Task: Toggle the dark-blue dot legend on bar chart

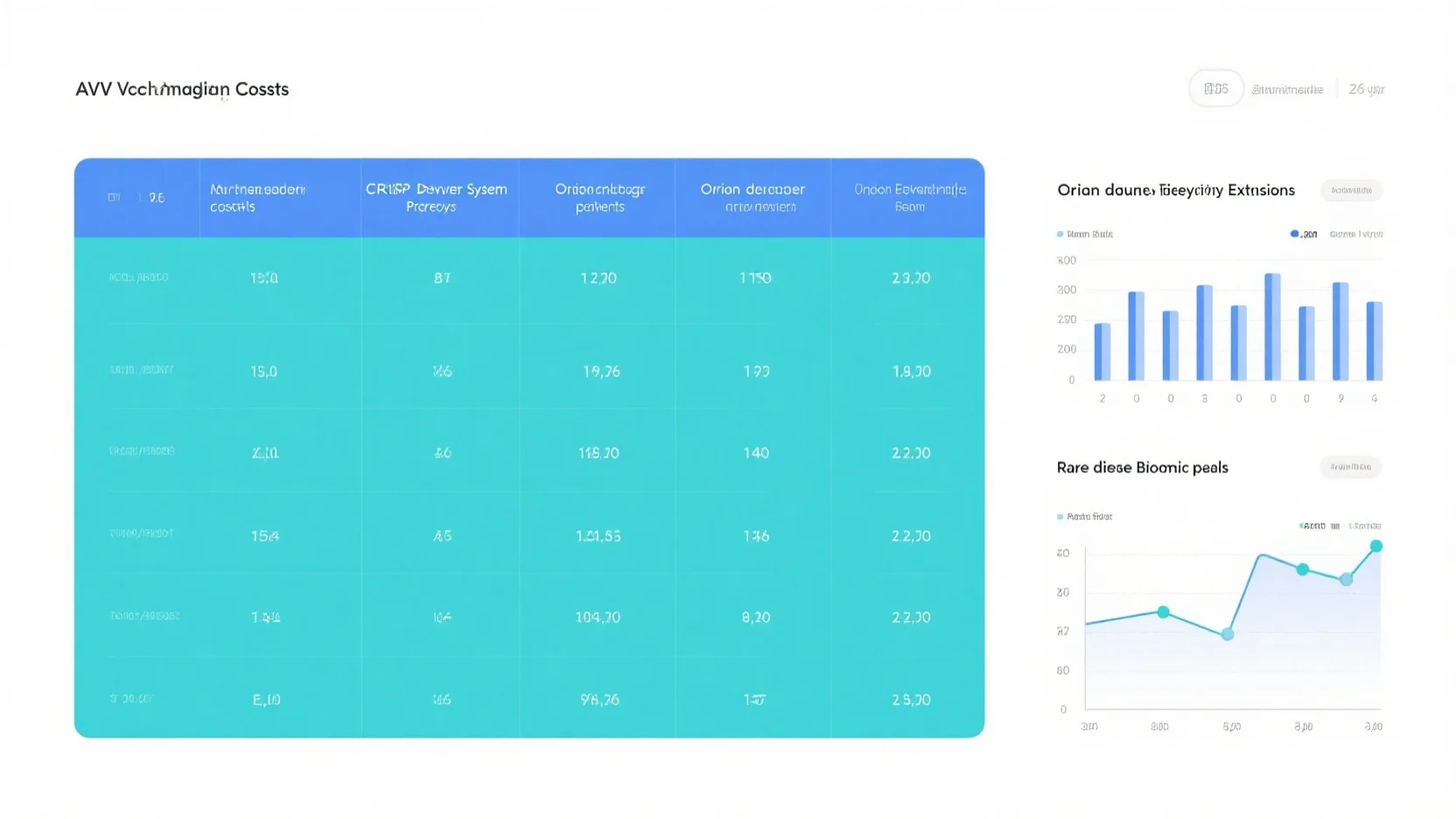Action: (x=1294, y=234)
